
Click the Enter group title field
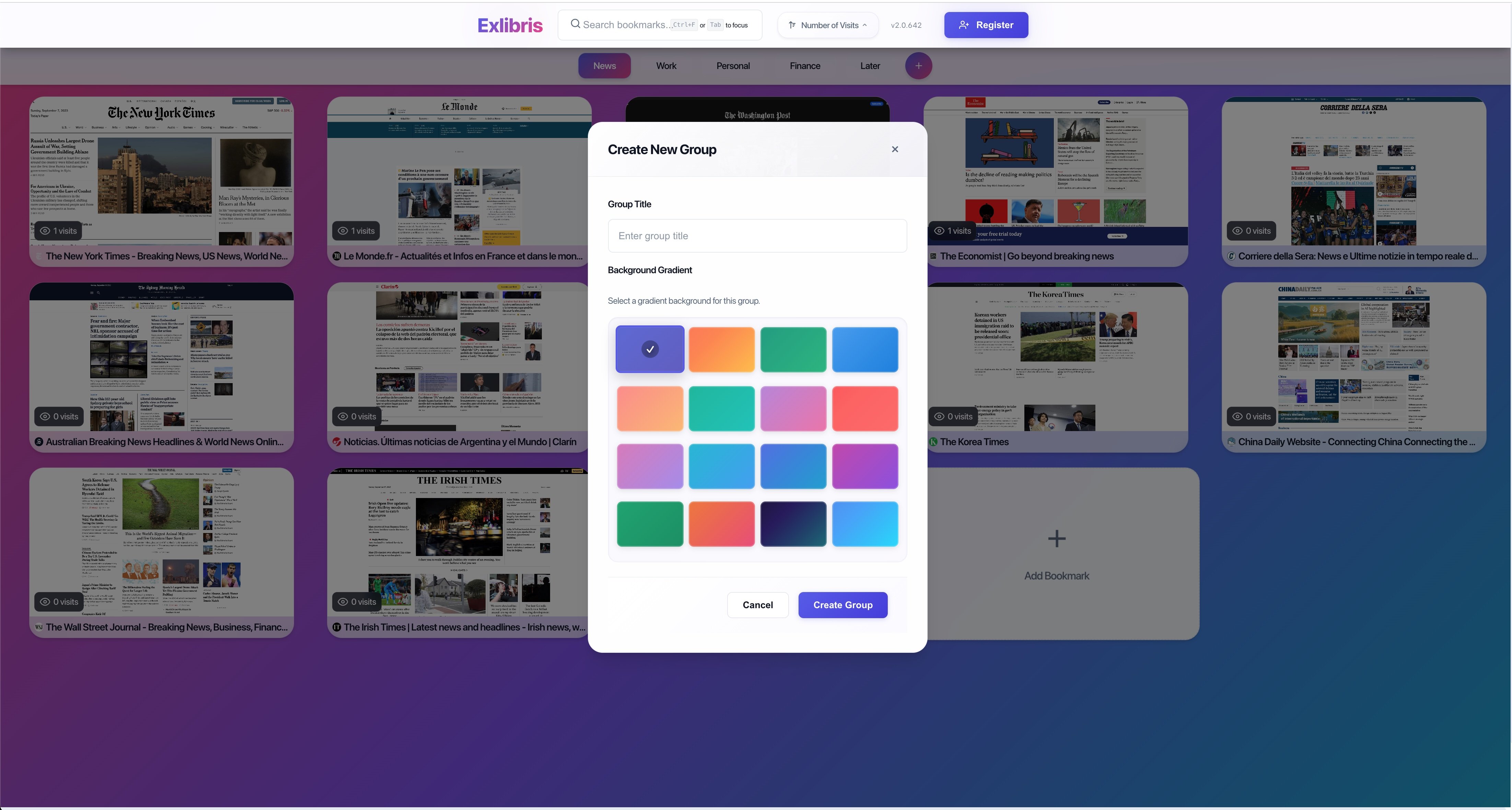[x=757, y=236]
